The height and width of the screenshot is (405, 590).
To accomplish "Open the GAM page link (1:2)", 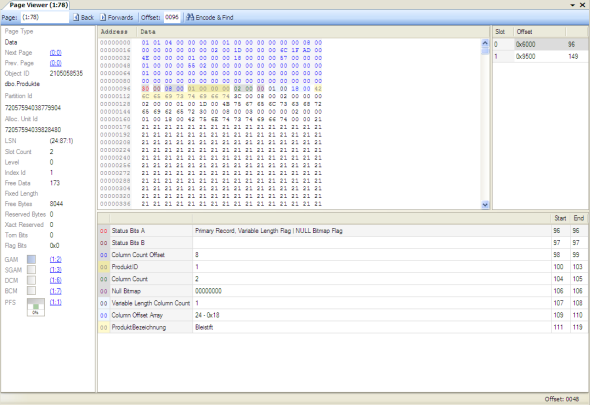I will pyautogui.click(x=56, y=259).
